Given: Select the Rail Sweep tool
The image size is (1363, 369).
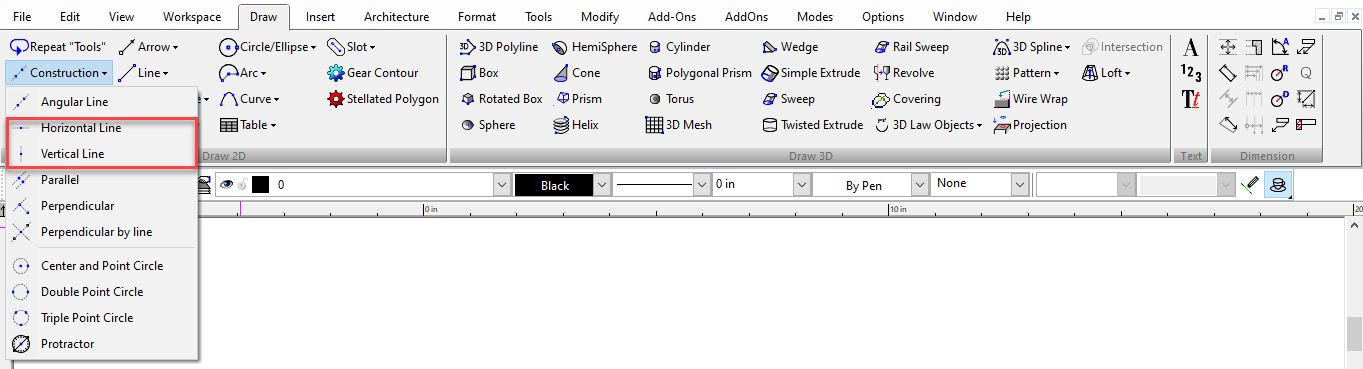Looking at the screenshot, I should (x=911, y=47).
